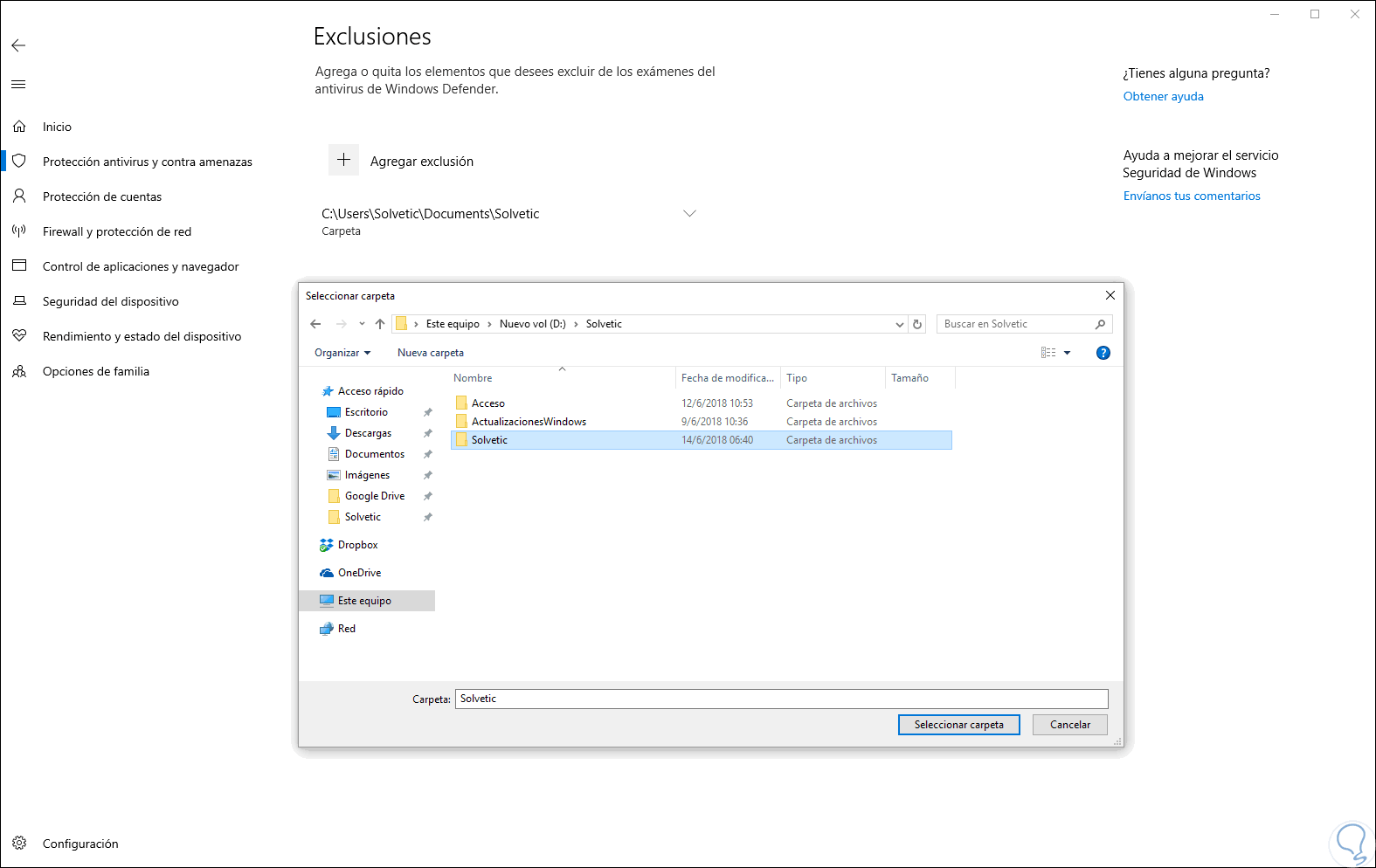Screen dimensions: 1376x868
Task: Expand the excluded Solvetic folder entry chevron
Action: pyautogui.click(x=689, y=213)
